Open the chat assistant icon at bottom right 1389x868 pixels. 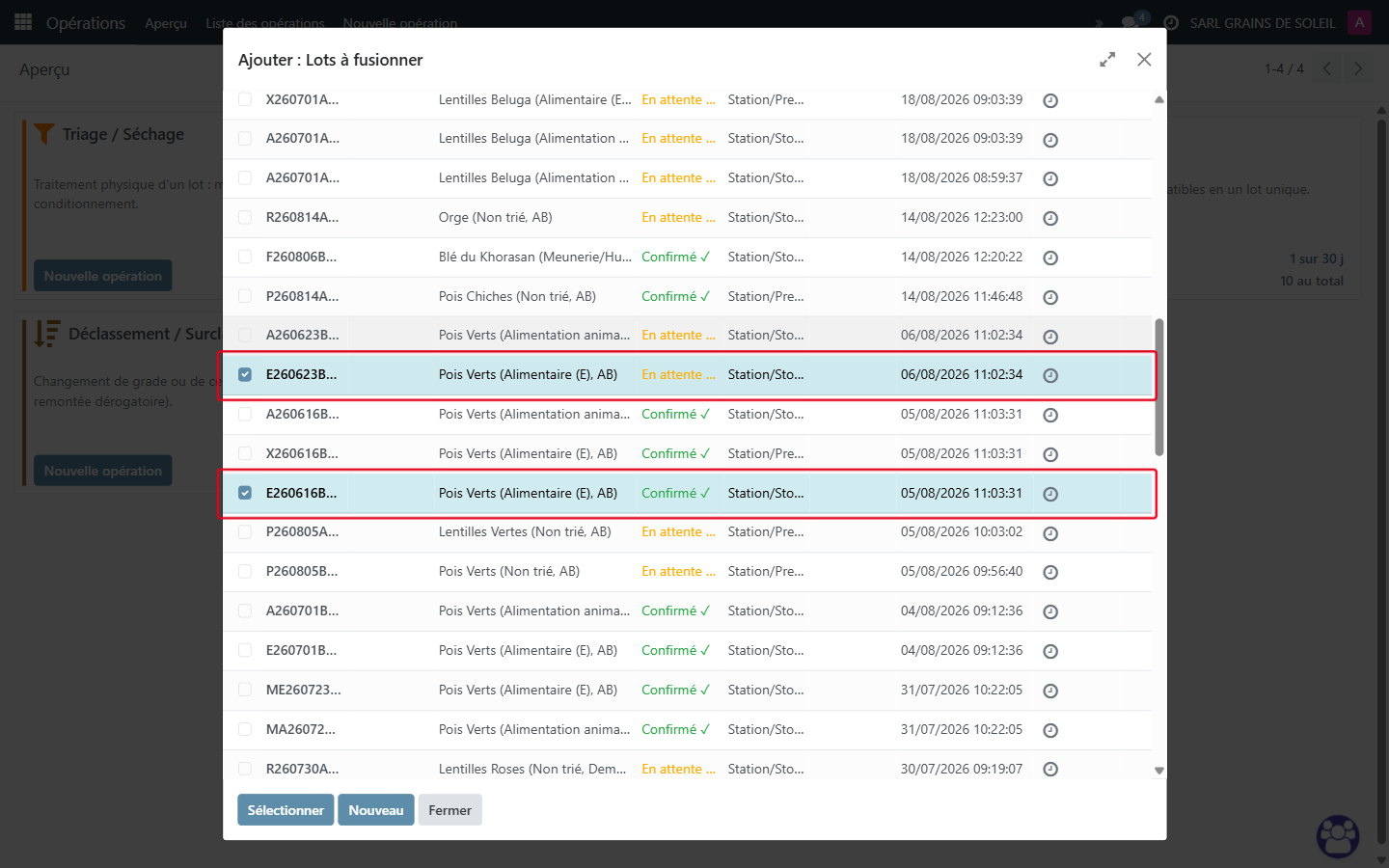[1338, 836]
